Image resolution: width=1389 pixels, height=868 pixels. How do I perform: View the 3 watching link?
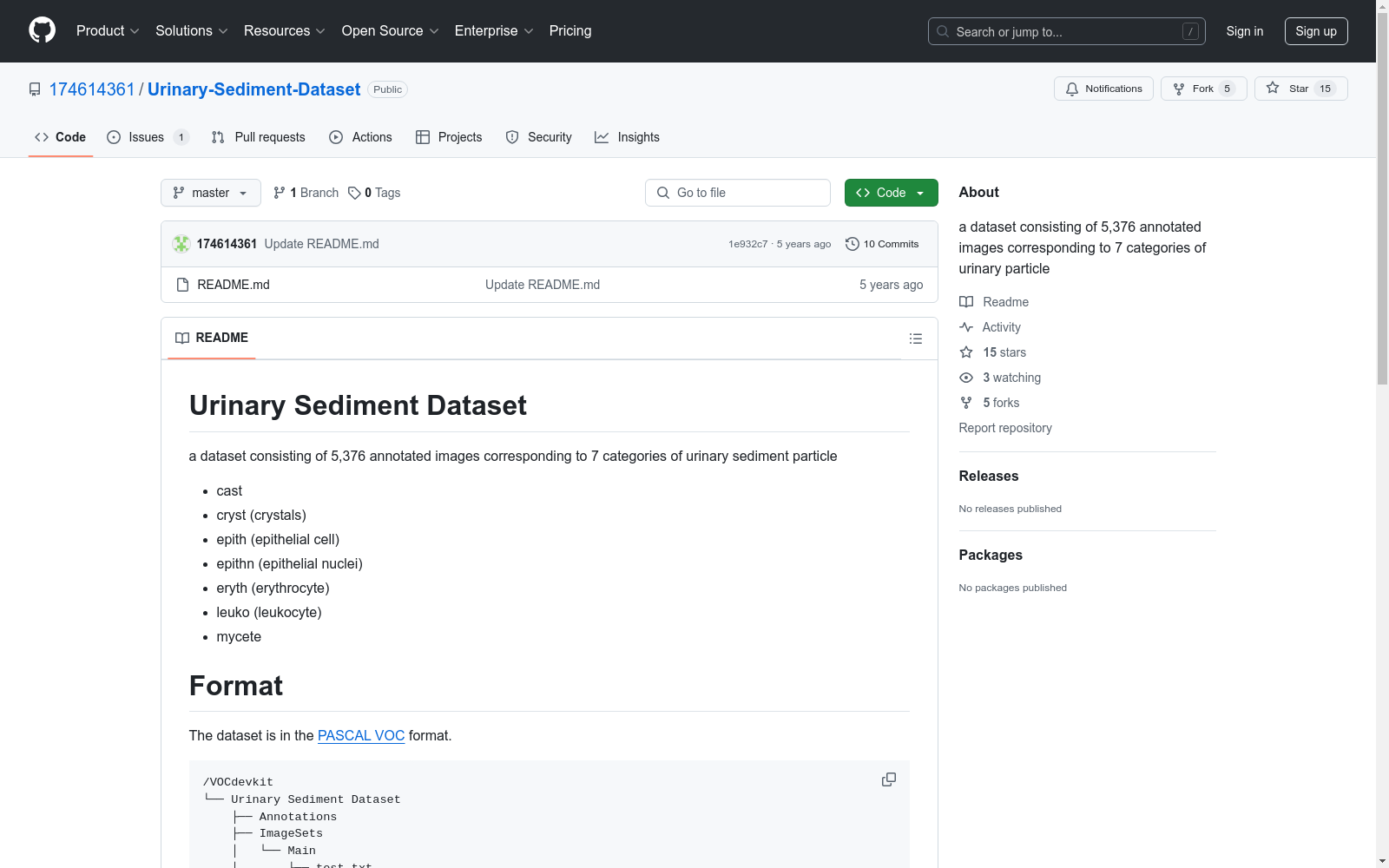[x=1000, y=378]
